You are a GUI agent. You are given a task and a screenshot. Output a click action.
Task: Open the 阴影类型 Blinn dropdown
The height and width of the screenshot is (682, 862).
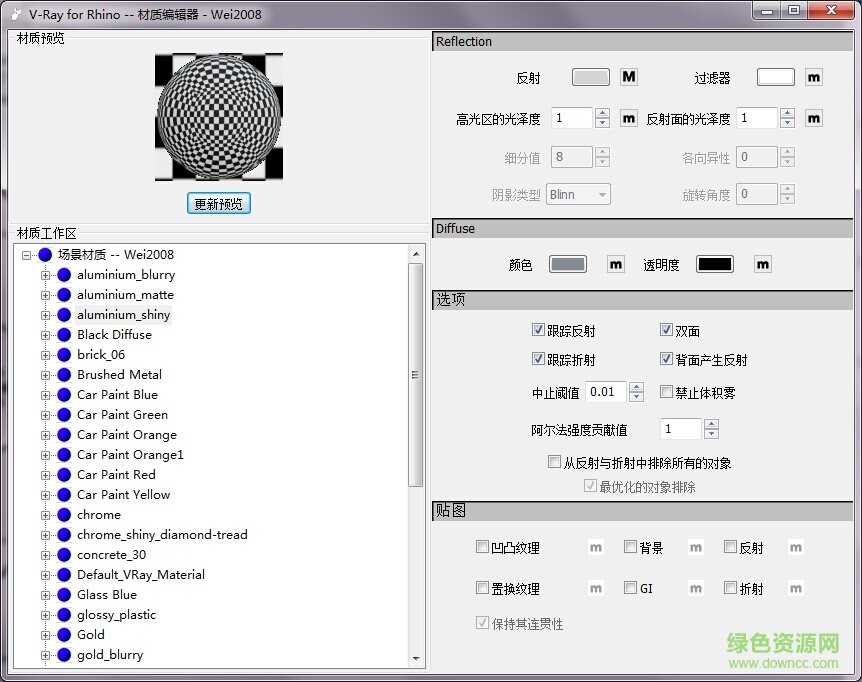pos(601,195)
